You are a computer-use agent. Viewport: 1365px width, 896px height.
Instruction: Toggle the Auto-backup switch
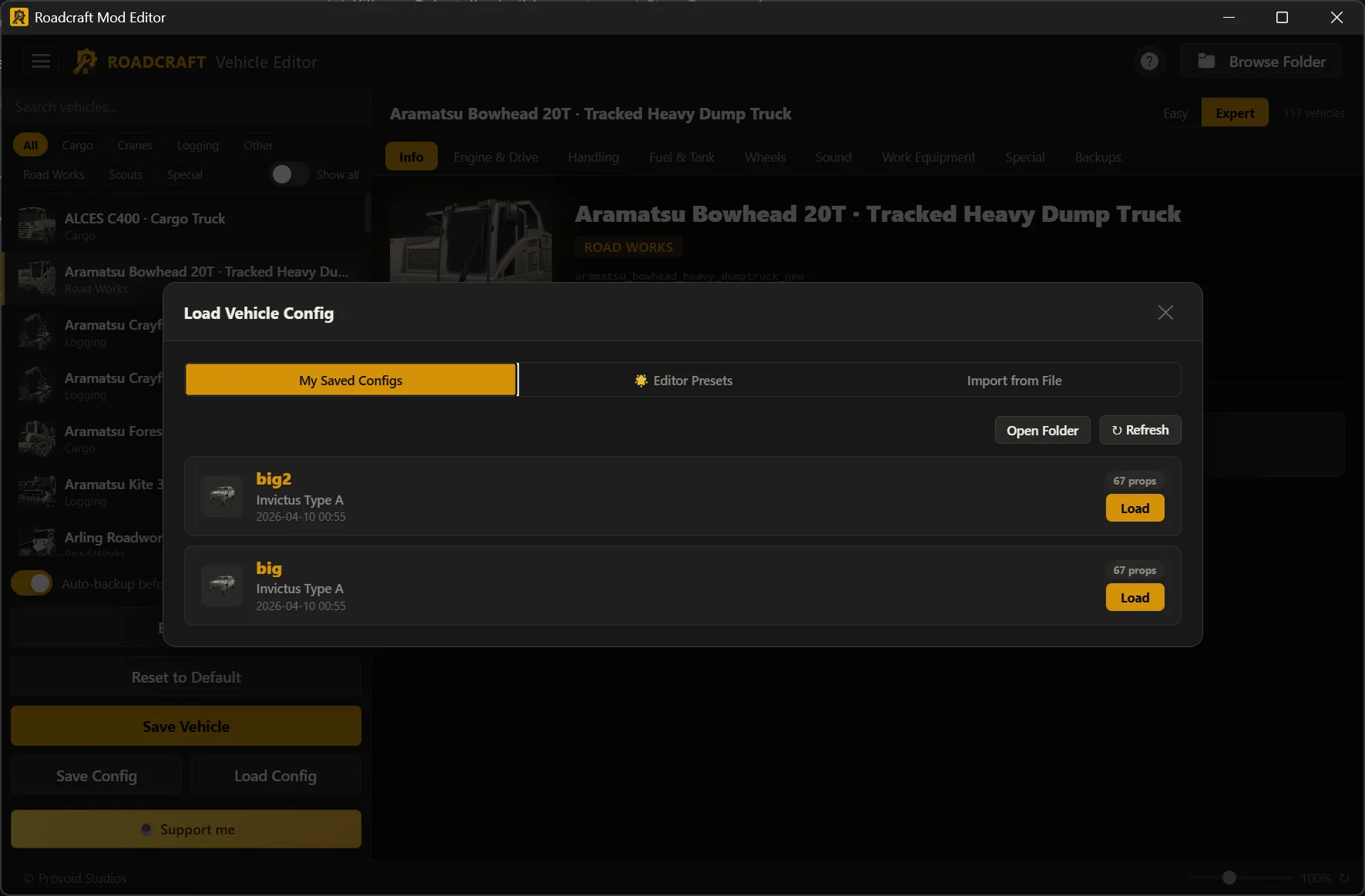coord(32,583)
